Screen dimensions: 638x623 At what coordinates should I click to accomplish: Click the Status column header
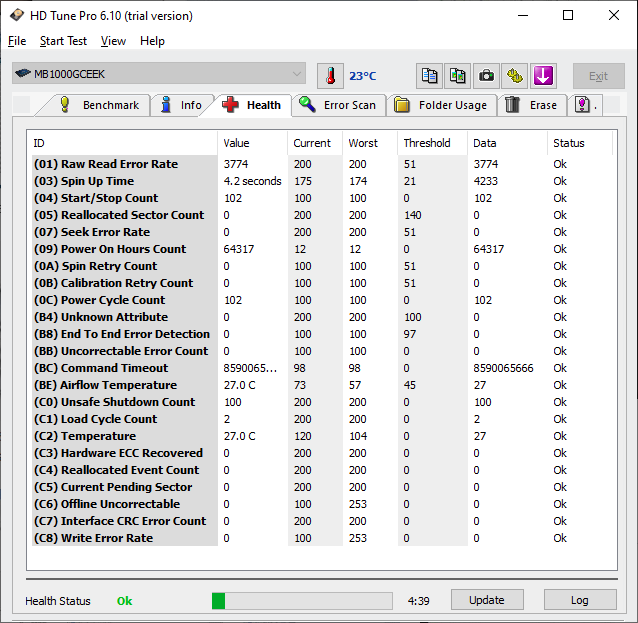click(x=580, y=143)
